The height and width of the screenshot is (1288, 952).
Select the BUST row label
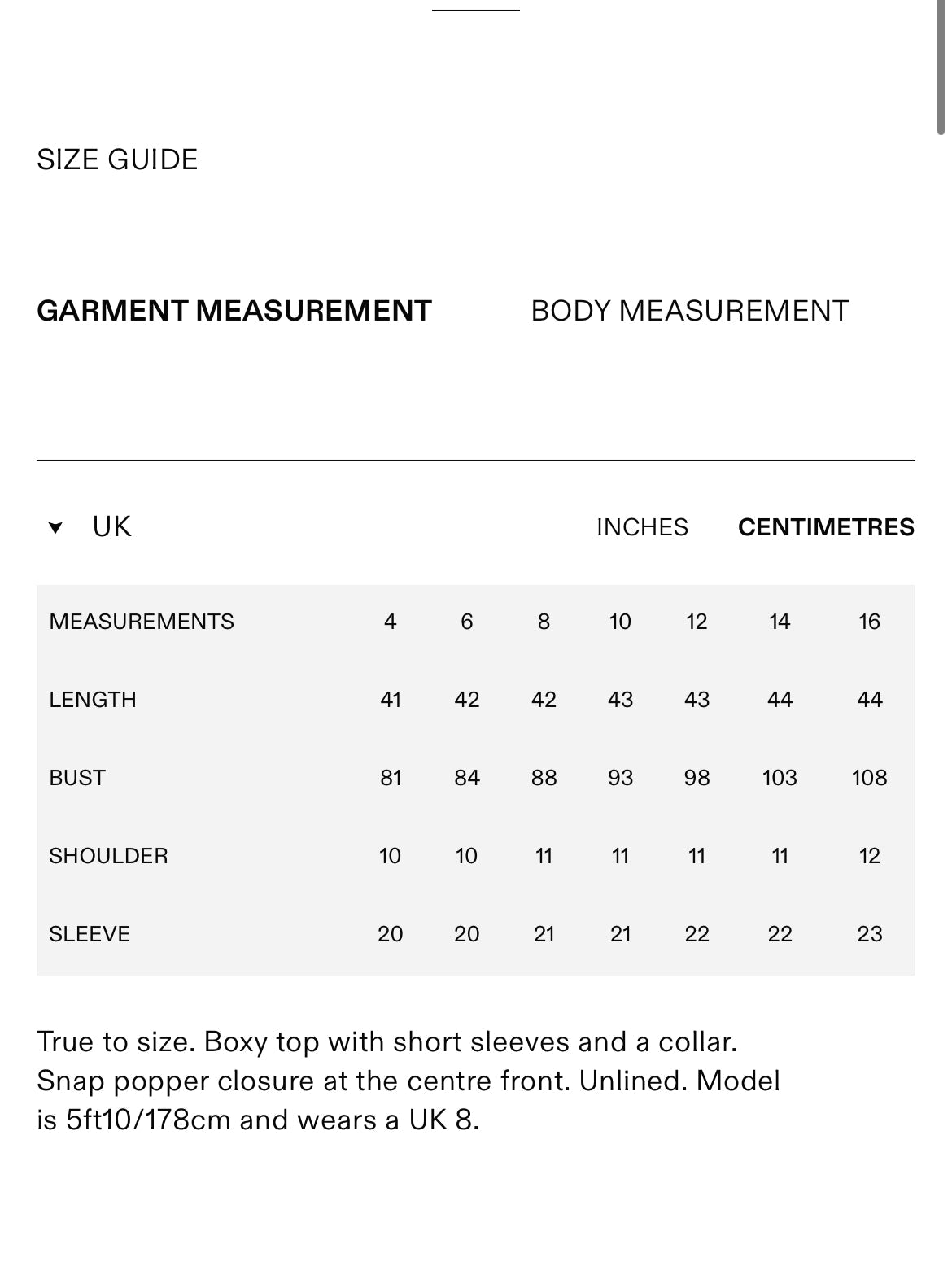coord(77,778)
